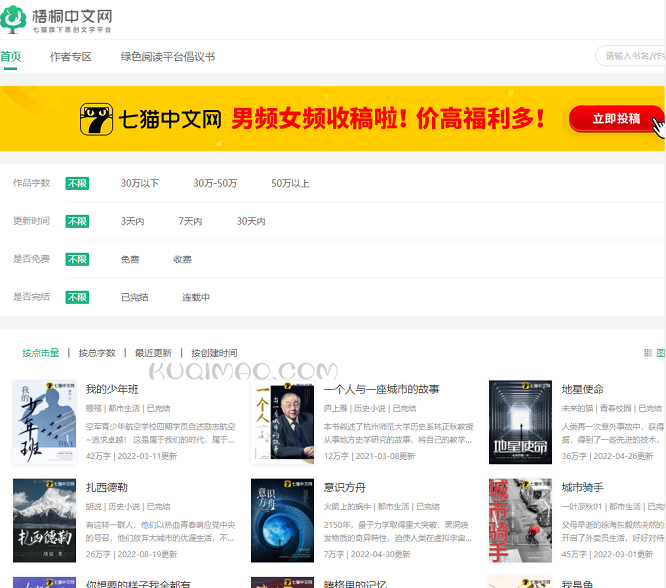
Task: Open 意识方舟 title link
Action: click(x=344, y=487)
